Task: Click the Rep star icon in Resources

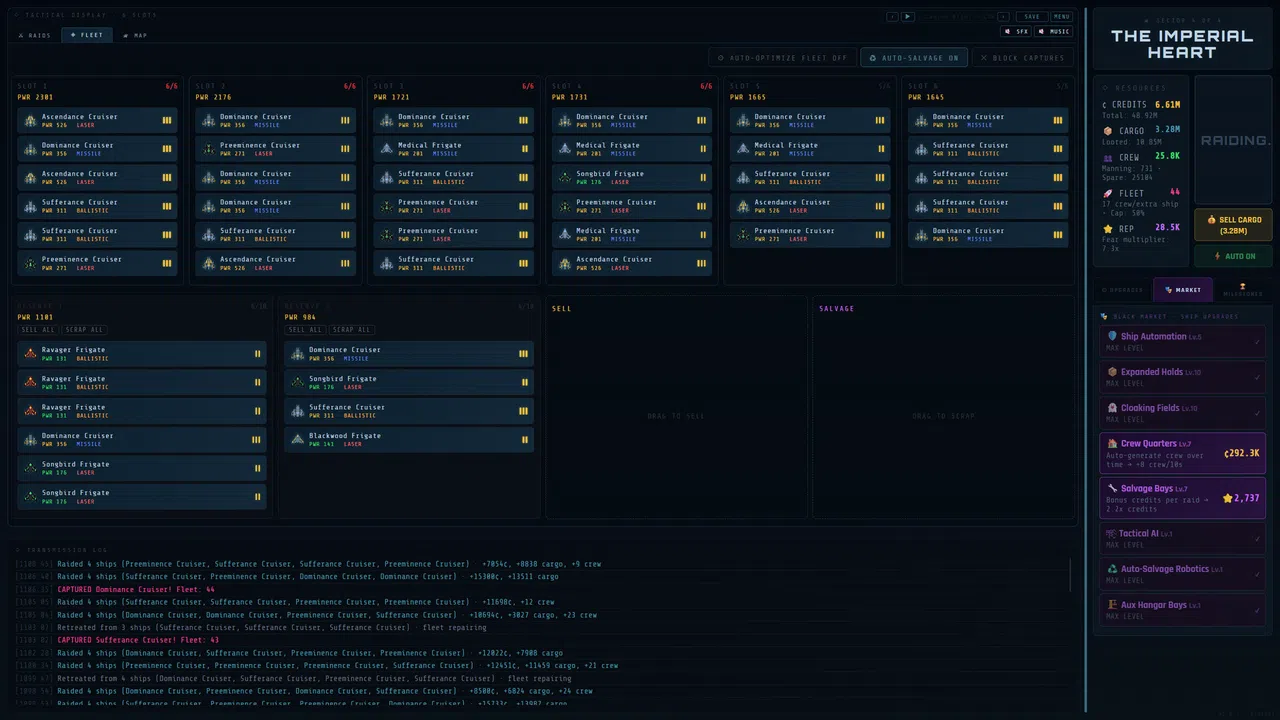Action: 1107,229
